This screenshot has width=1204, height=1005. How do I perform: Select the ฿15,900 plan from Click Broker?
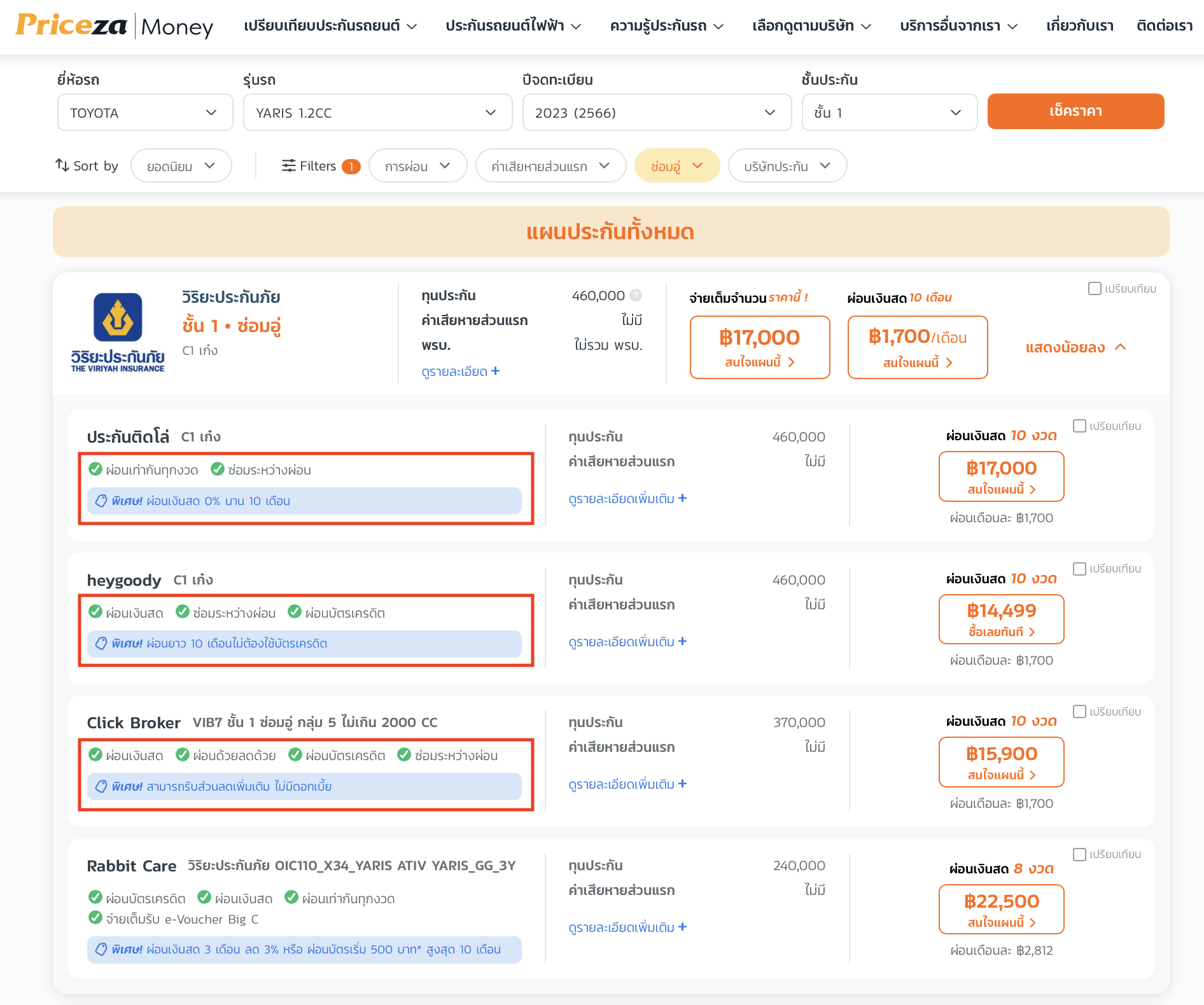1001,762
